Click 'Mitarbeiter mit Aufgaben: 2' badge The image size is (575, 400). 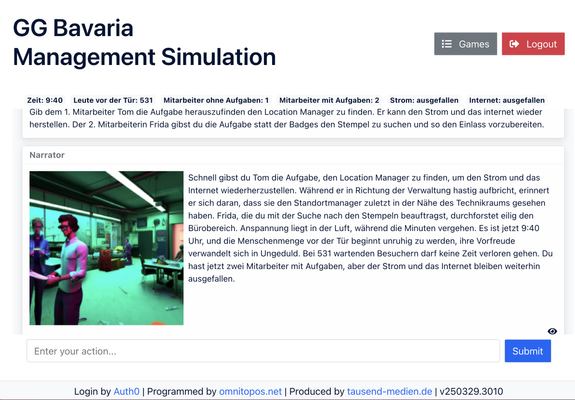pos(329,100)
